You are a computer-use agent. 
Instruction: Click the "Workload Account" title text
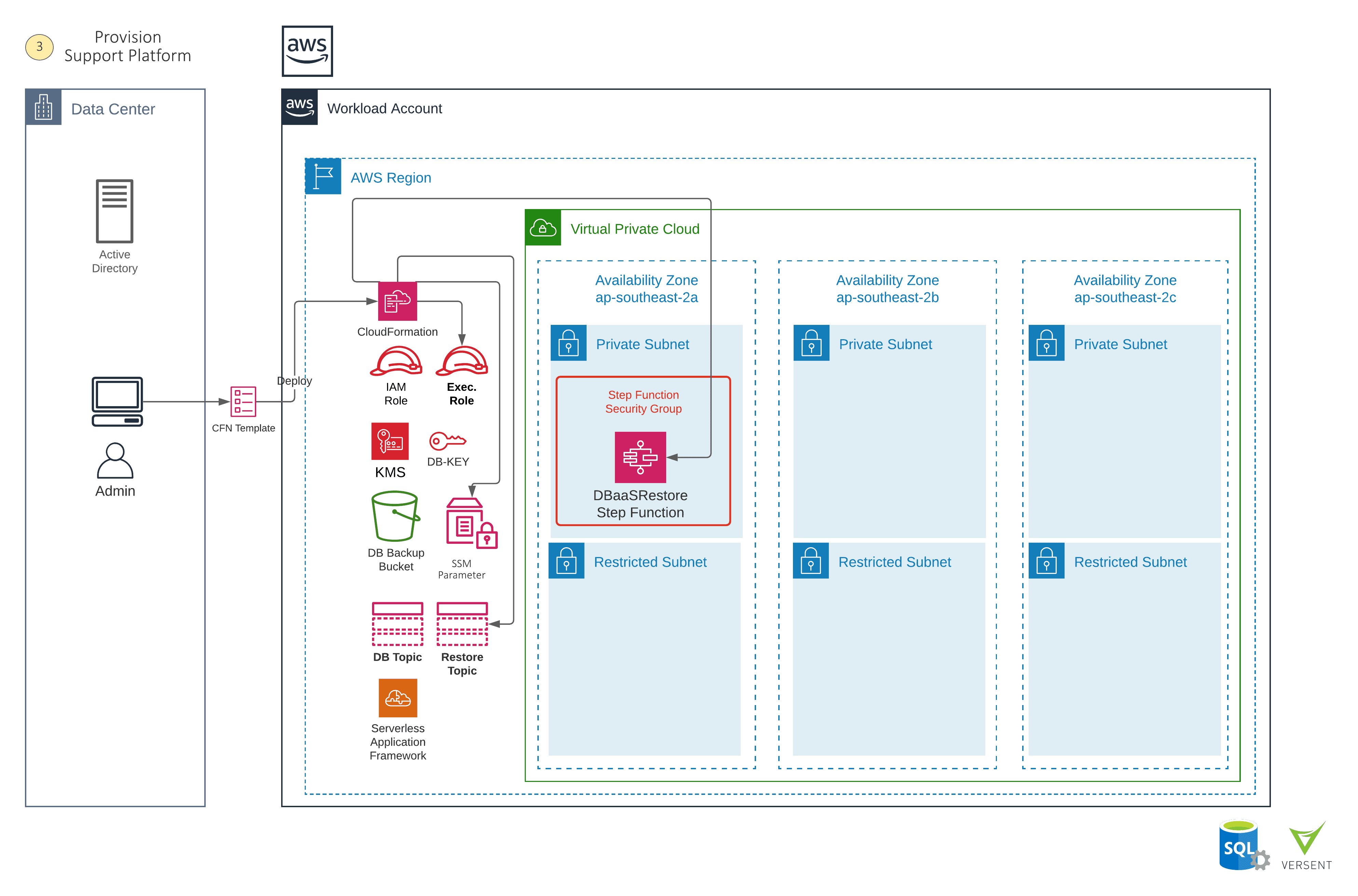click(x=384, y=108)
